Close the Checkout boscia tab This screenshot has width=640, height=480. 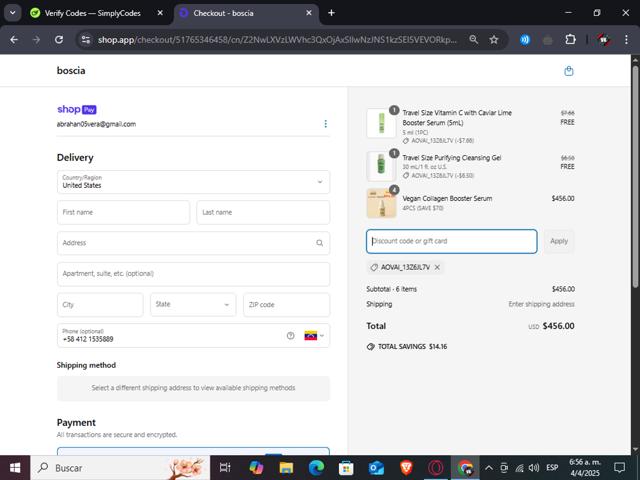click(x=309, y=13)
